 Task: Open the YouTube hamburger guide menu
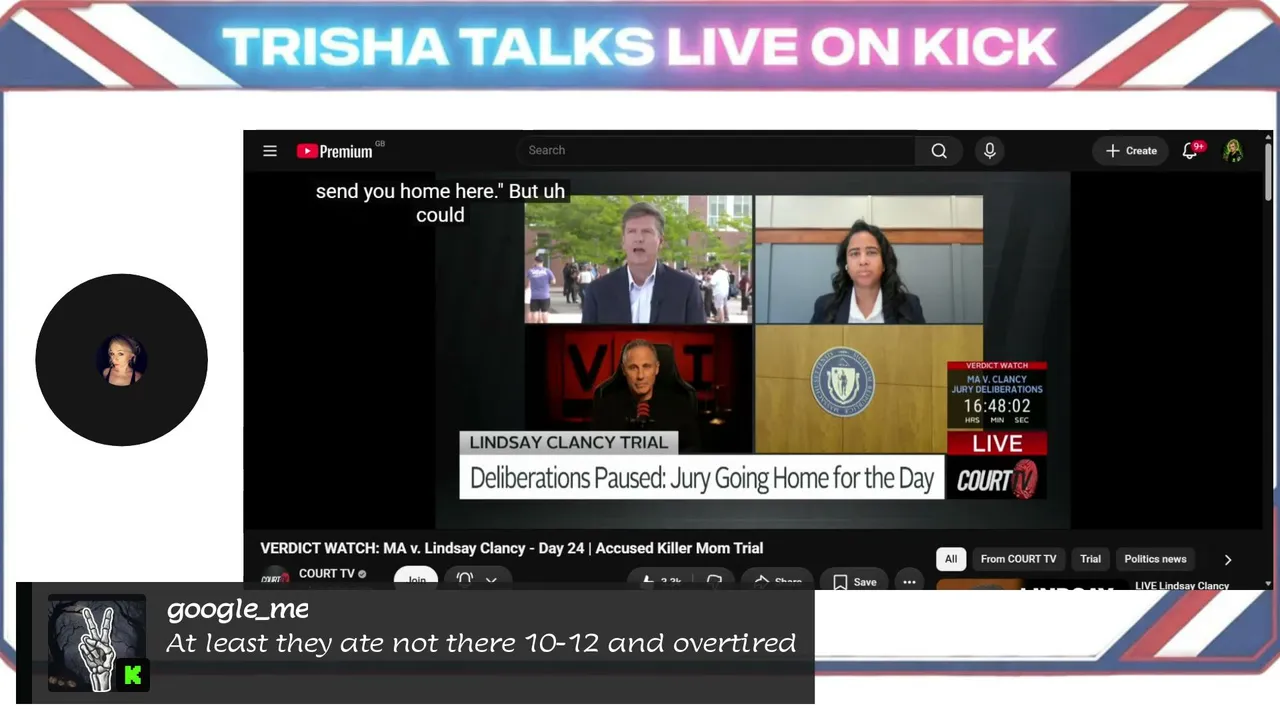270,151
